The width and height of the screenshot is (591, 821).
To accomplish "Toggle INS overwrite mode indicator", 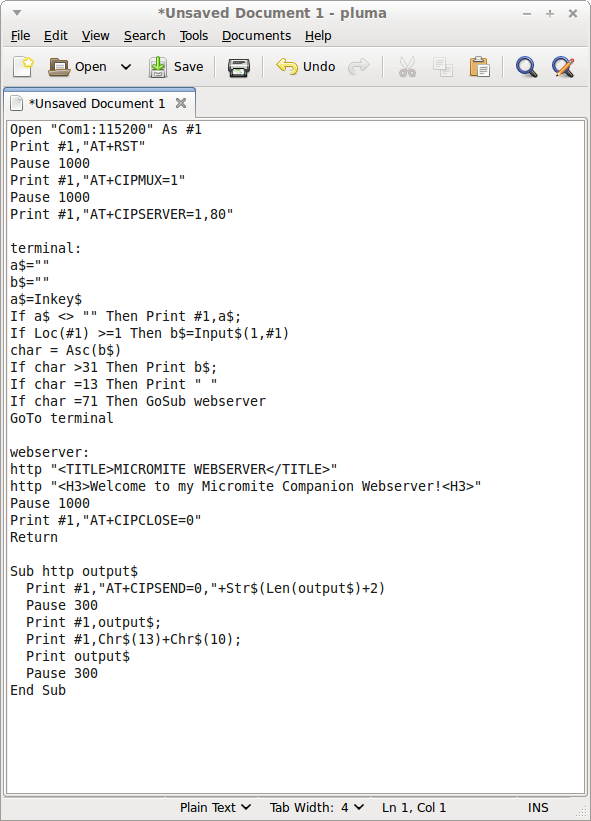I will tap(538, 807).
